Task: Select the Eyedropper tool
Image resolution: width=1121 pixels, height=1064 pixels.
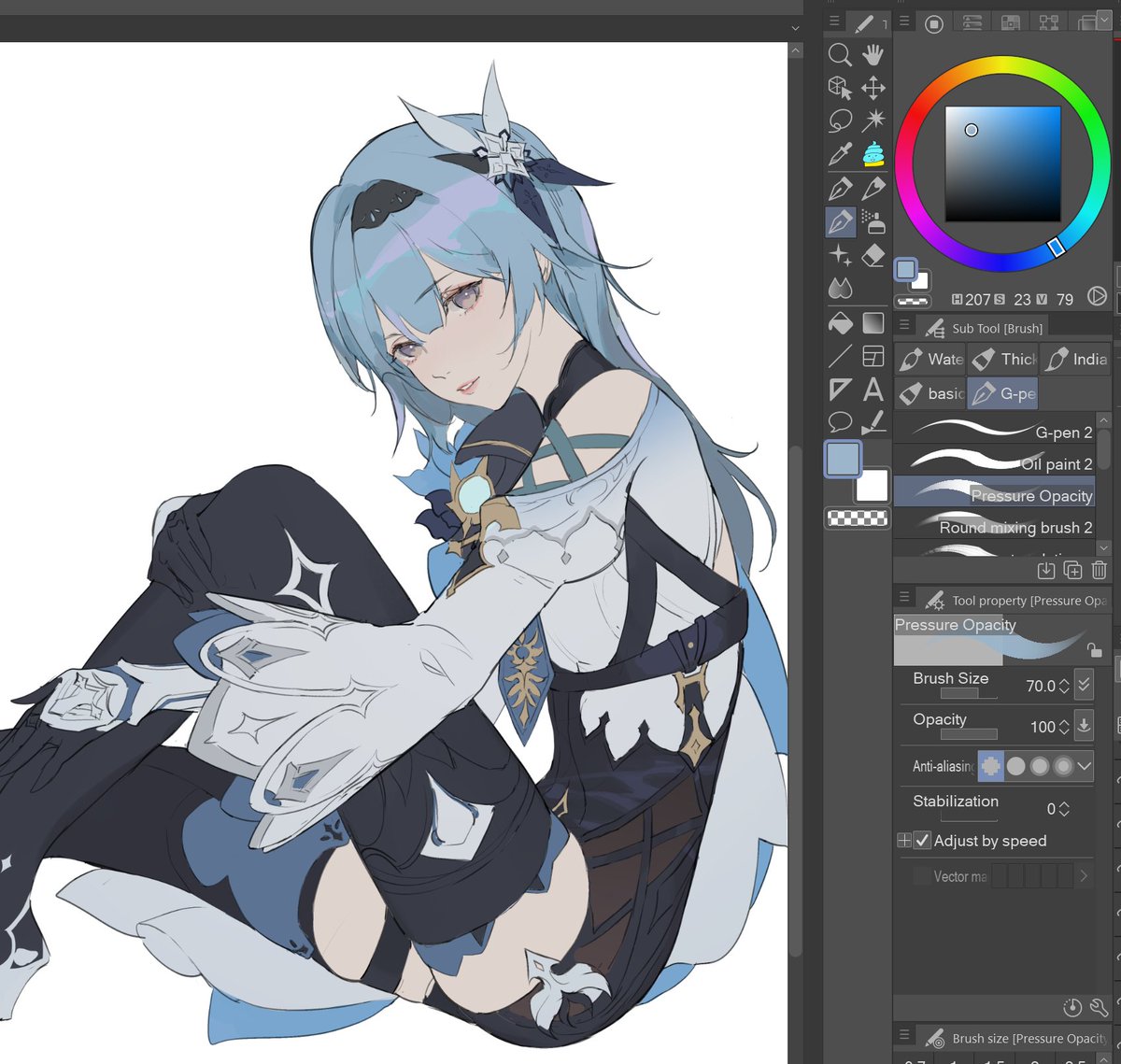Action: pyautogui.click(x=840, y=154)
